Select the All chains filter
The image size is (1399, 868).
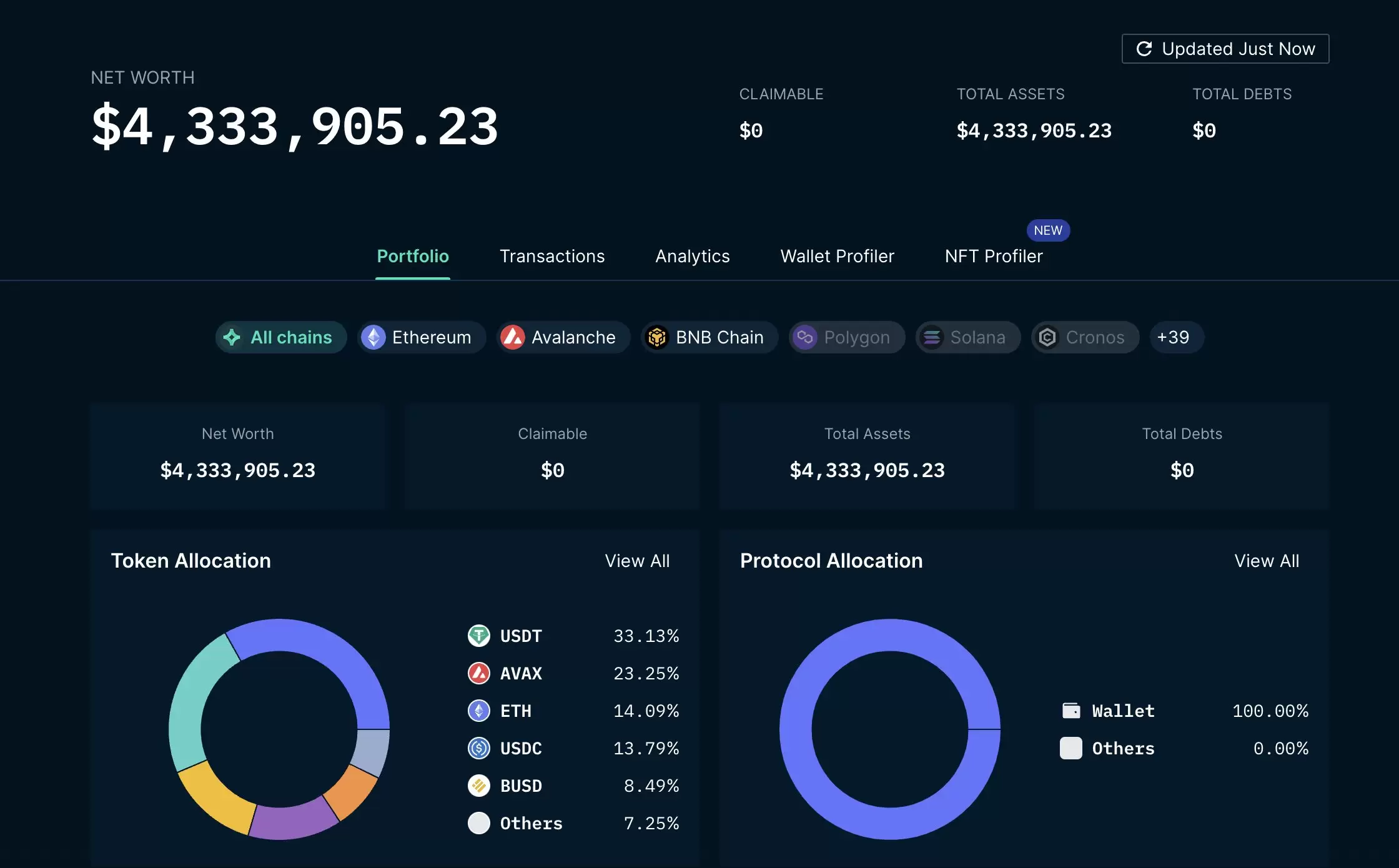[x=281, y=337]
